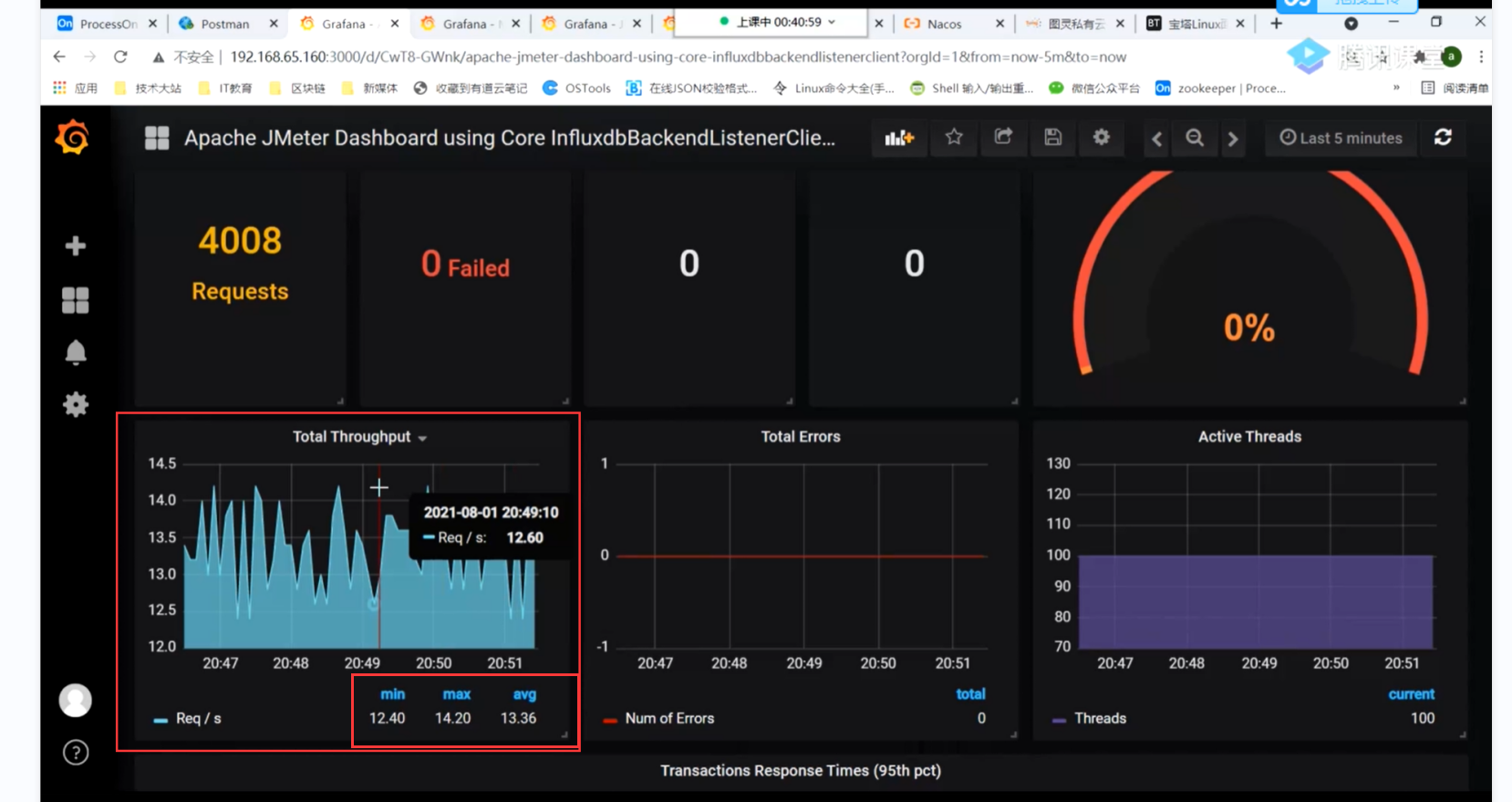Image resolution: width=1512 pixels, height=802 pixels.
Task: Go back in browser history
Action: tap(59, 57)
